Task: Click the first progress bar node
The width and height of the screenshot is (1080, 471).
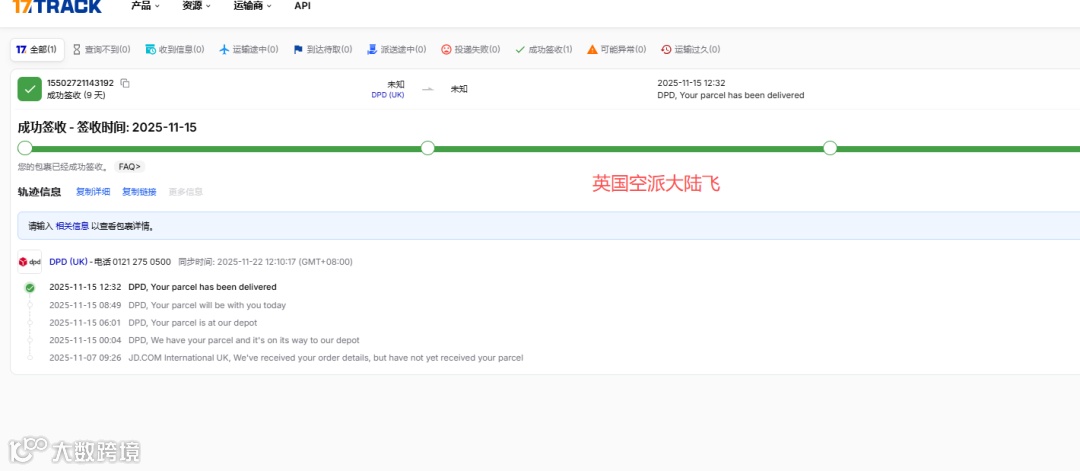Action: click(x=25, y=148)
